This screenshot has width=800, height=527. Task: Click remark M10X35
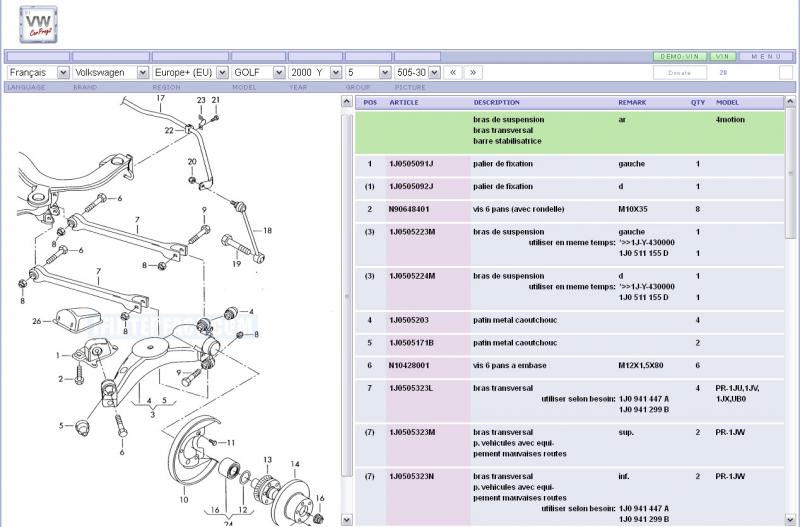pyautogui.click(x=633, y=209)
